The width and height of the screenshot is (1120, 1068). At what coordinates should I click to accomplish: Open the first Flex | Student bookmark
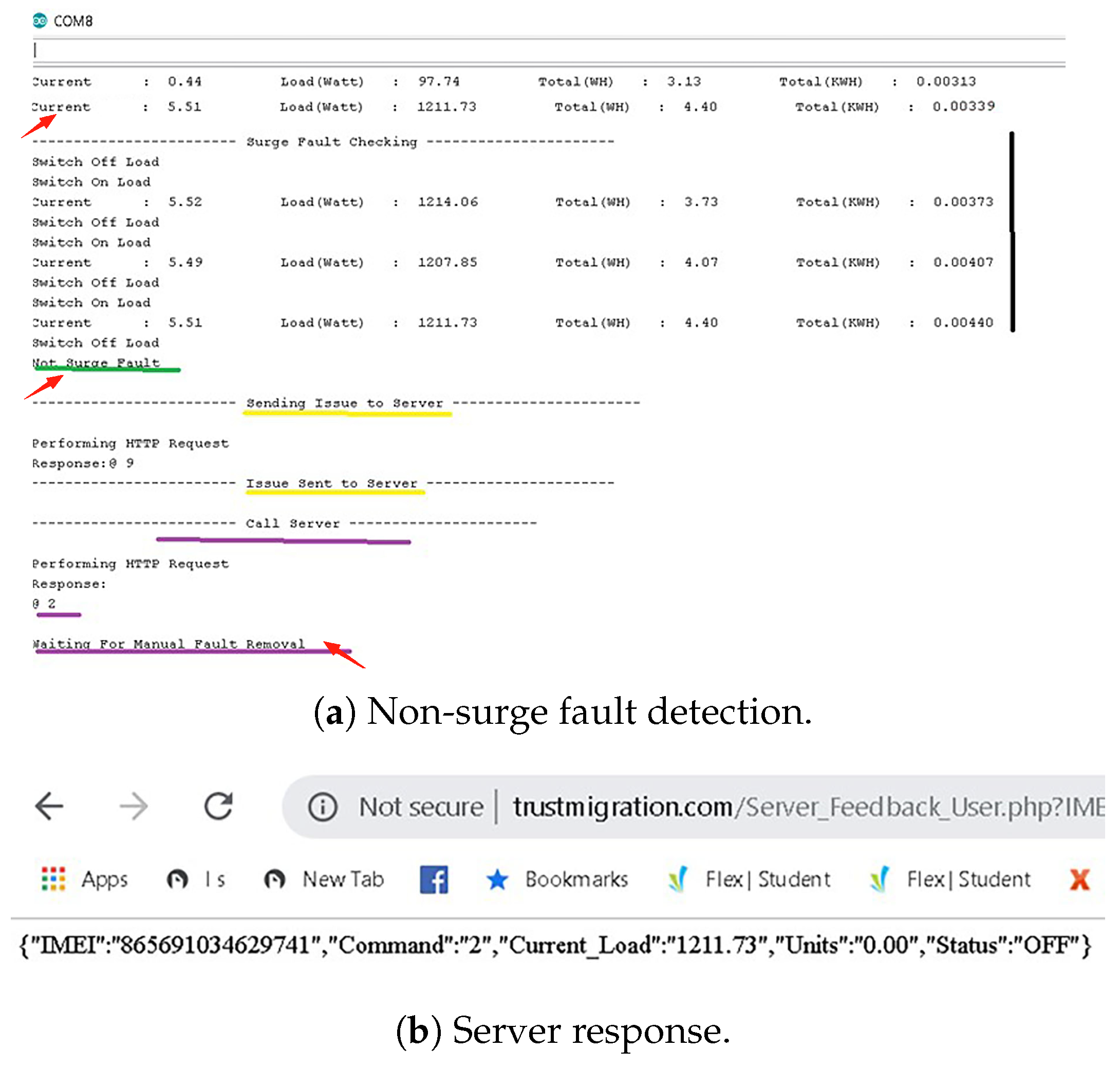click(x=749, y=879)
